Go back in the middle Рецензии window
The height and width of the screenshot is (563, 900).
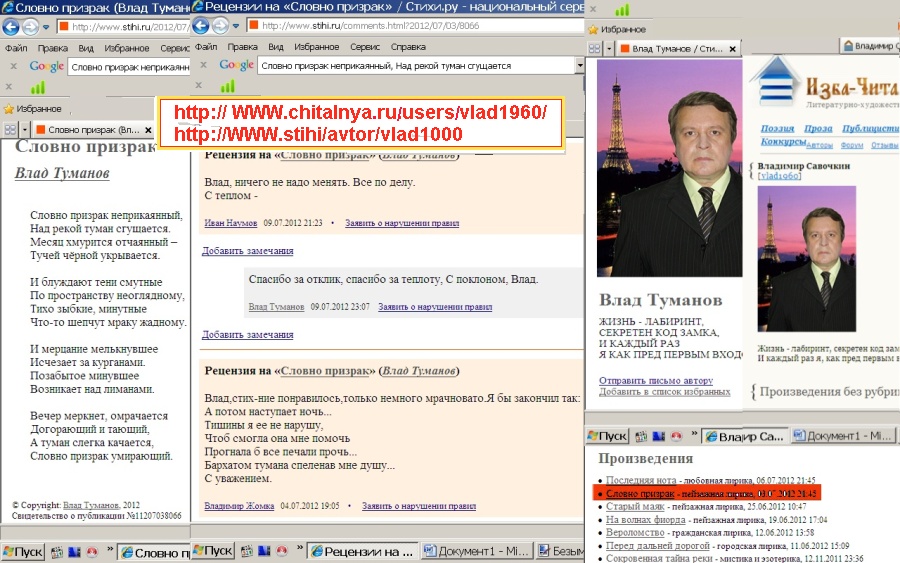coord(201,25)
